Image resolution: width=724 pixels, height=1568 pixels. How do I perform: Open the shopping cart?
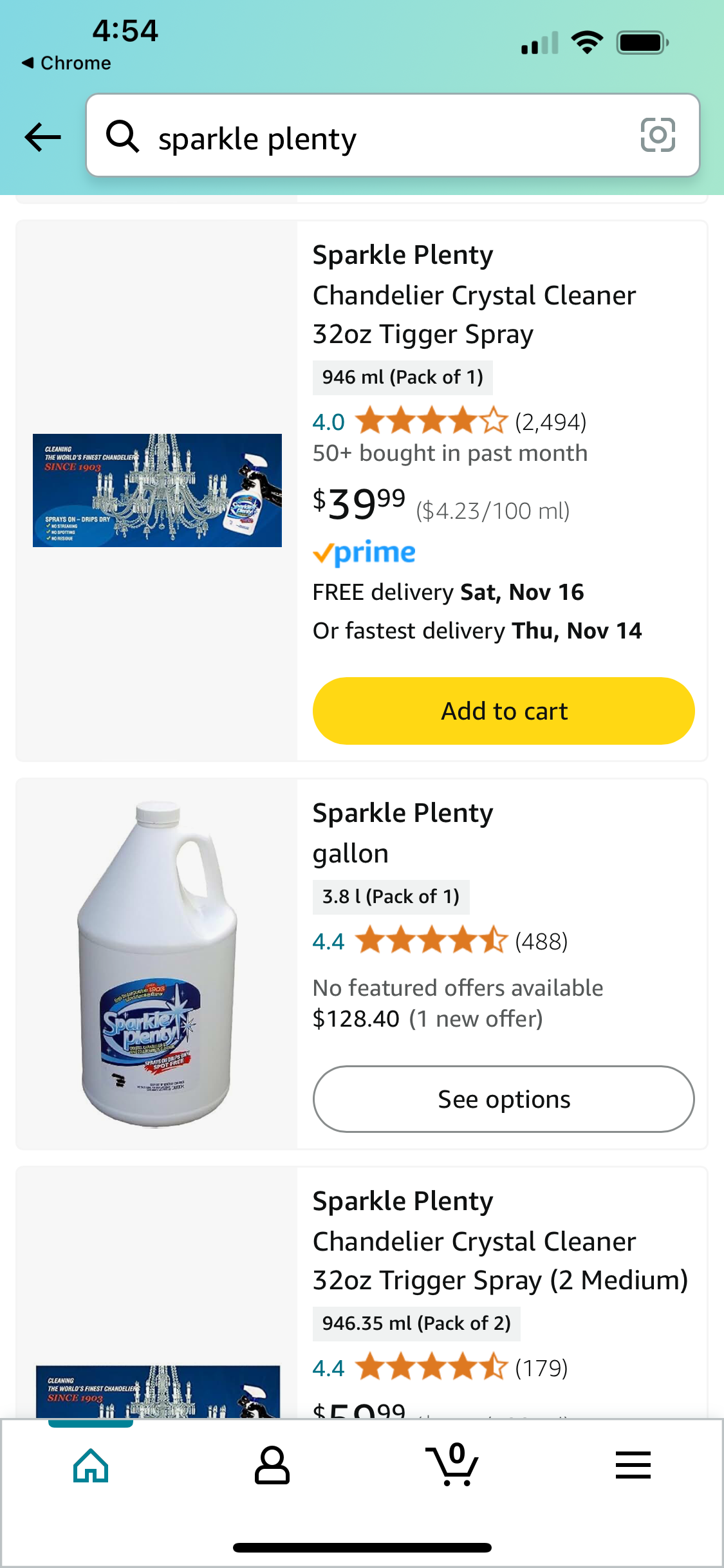452,1466
